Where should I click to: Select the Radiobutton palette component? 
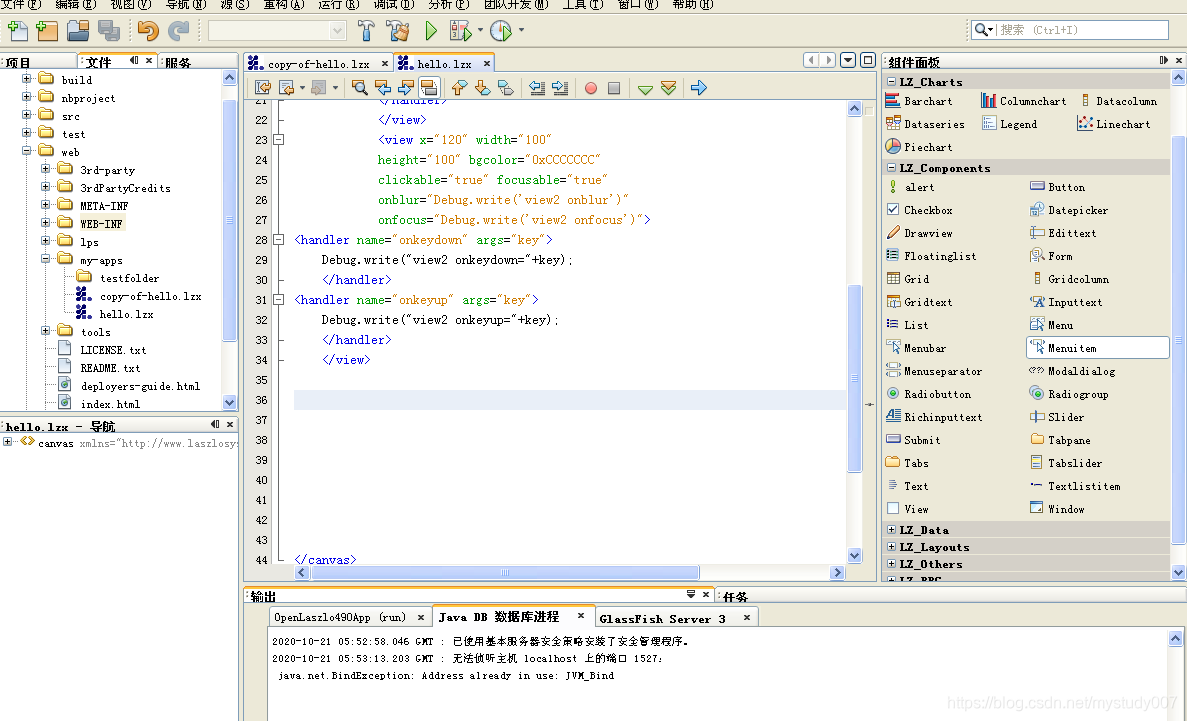click(929, 395)
